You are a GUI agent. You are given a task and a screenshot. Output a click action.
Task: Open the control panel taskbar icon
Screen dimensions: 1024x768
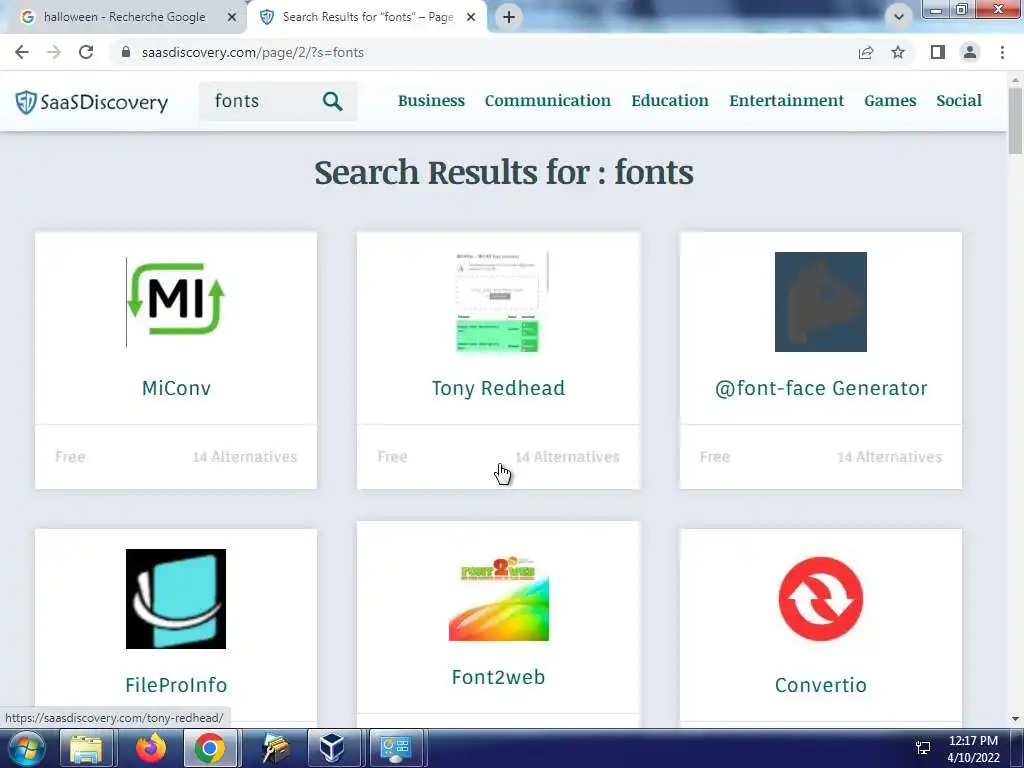click(x=395, y=748)
